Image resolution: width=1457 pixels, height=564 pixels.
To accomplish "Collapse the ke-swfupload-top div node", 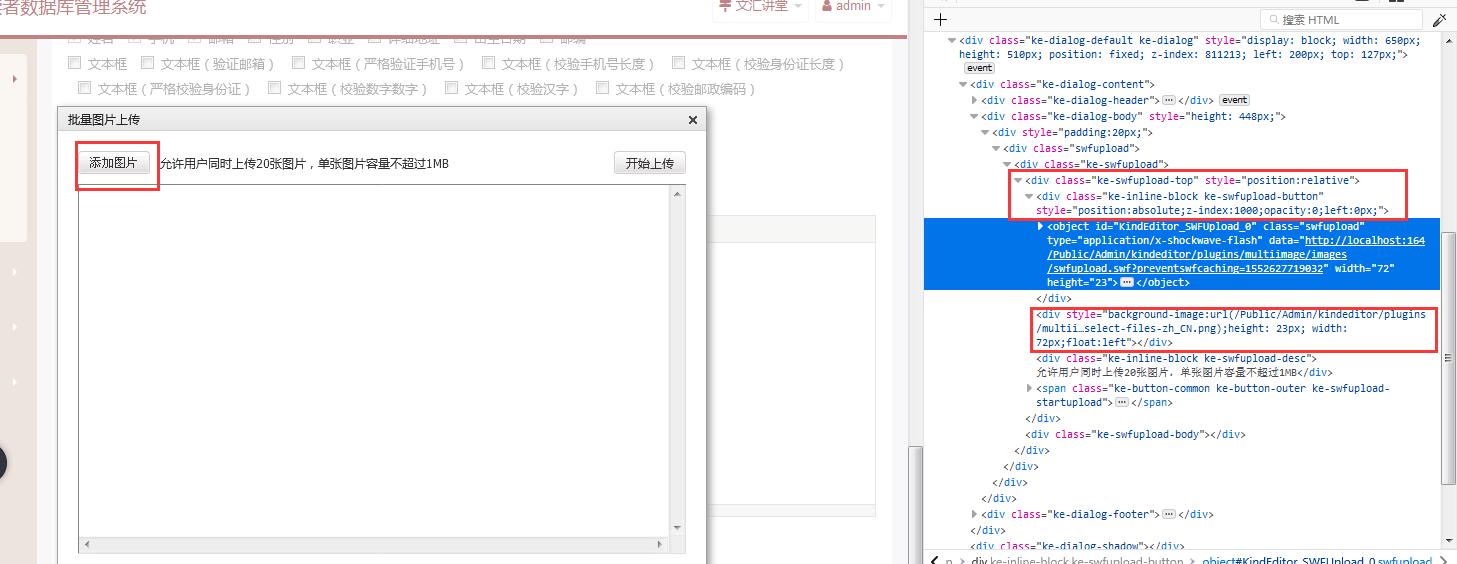I will pos(1019,180).
